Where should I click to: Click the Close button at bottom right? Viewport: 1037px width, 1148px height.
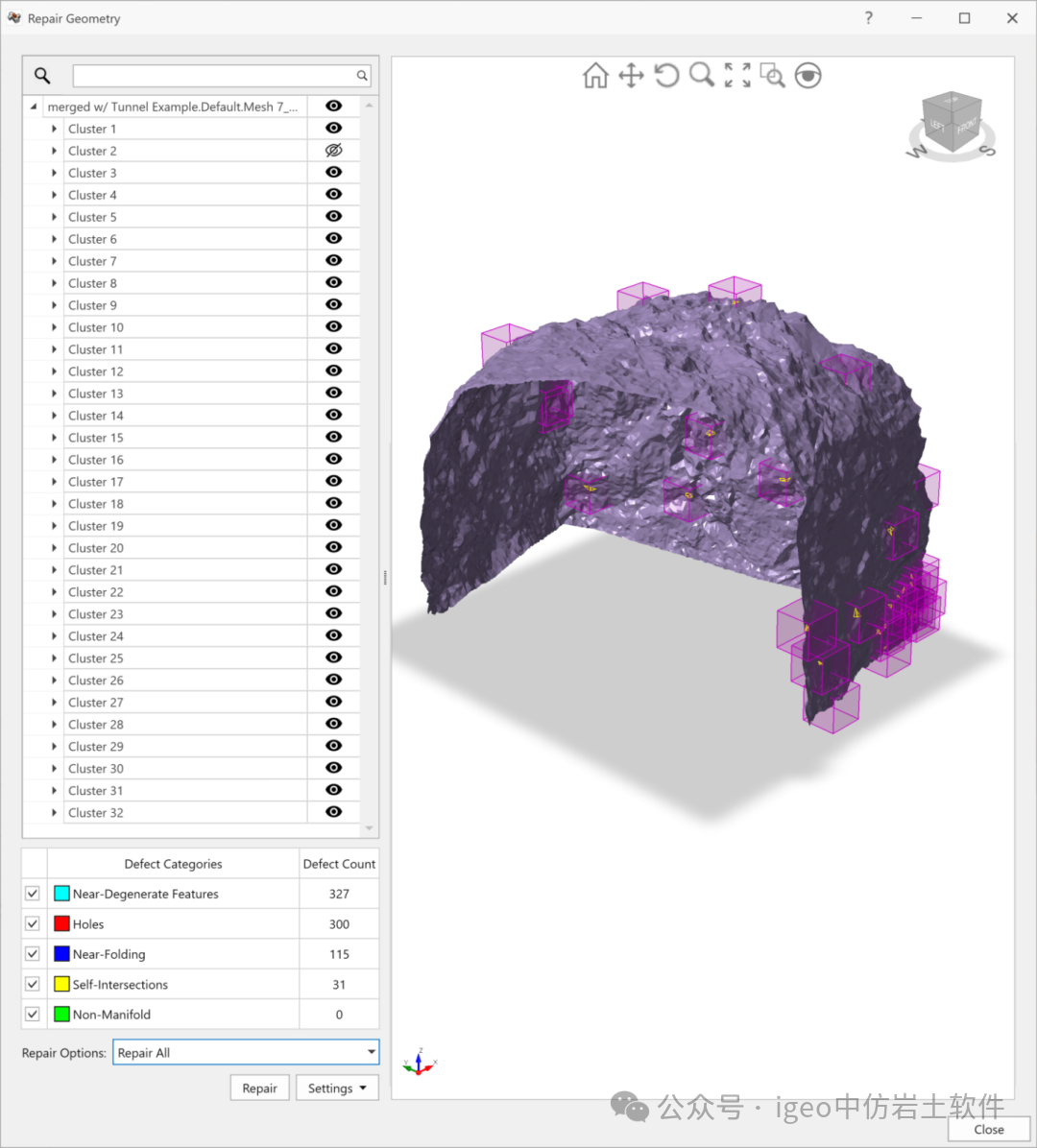click(x=988, y=1129)
